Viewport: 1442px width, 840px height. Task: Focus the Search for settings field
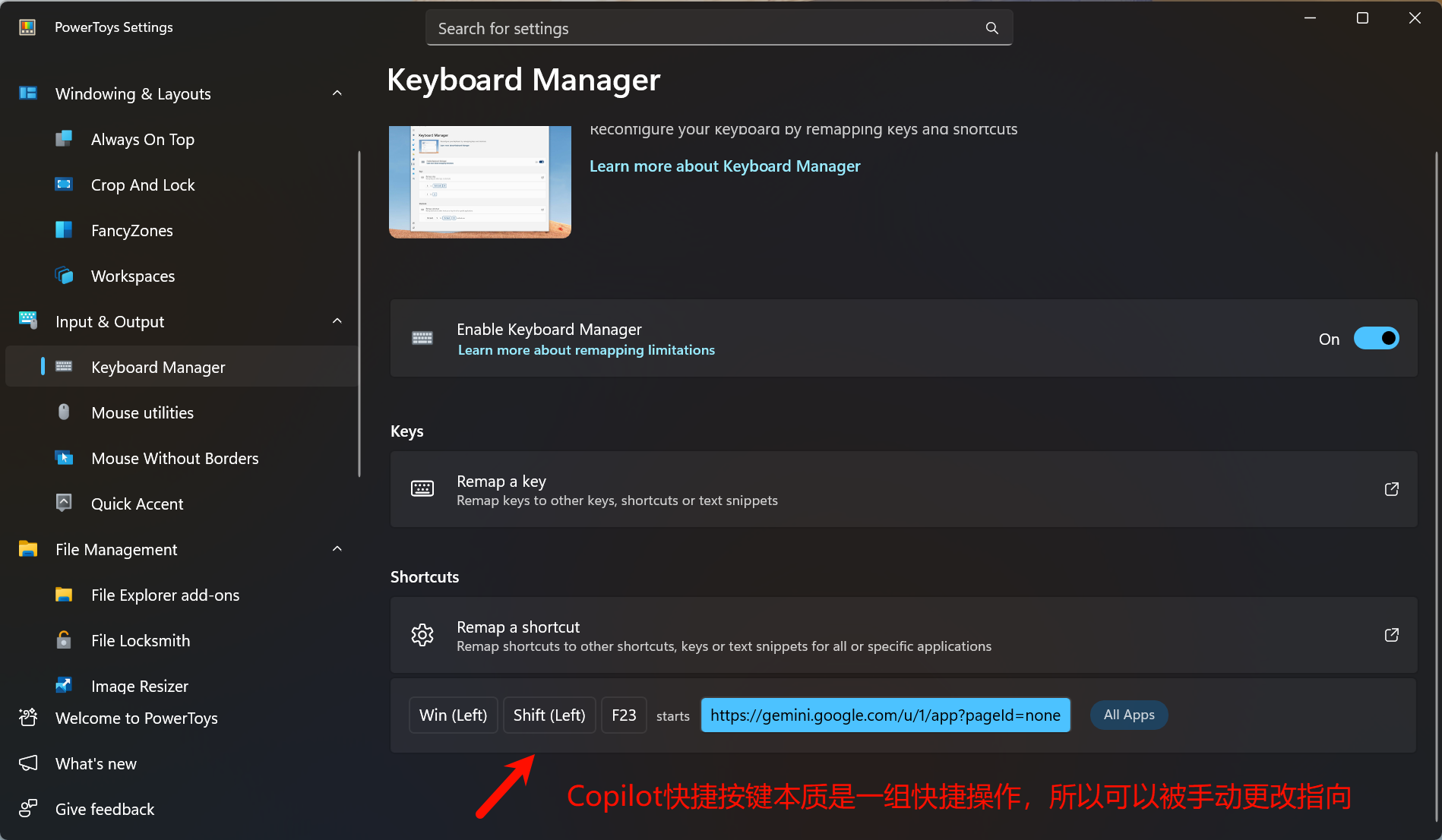(x=707, y=28)
